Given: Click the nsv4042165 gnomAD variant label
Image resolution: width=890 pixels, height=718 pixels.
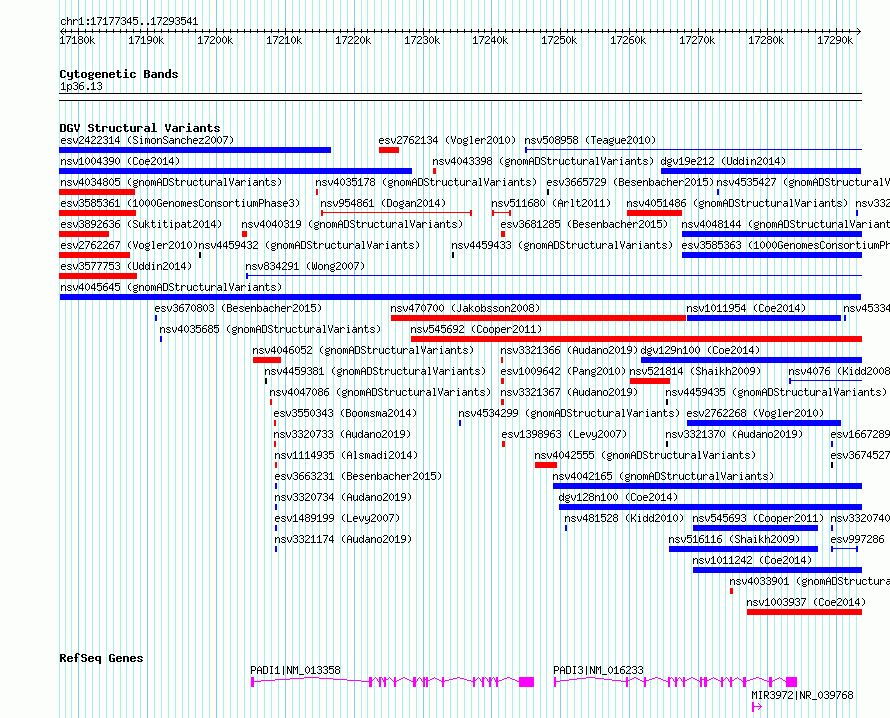Looking at the screenshot, I should pyautogui.click(x=663, y=476).
